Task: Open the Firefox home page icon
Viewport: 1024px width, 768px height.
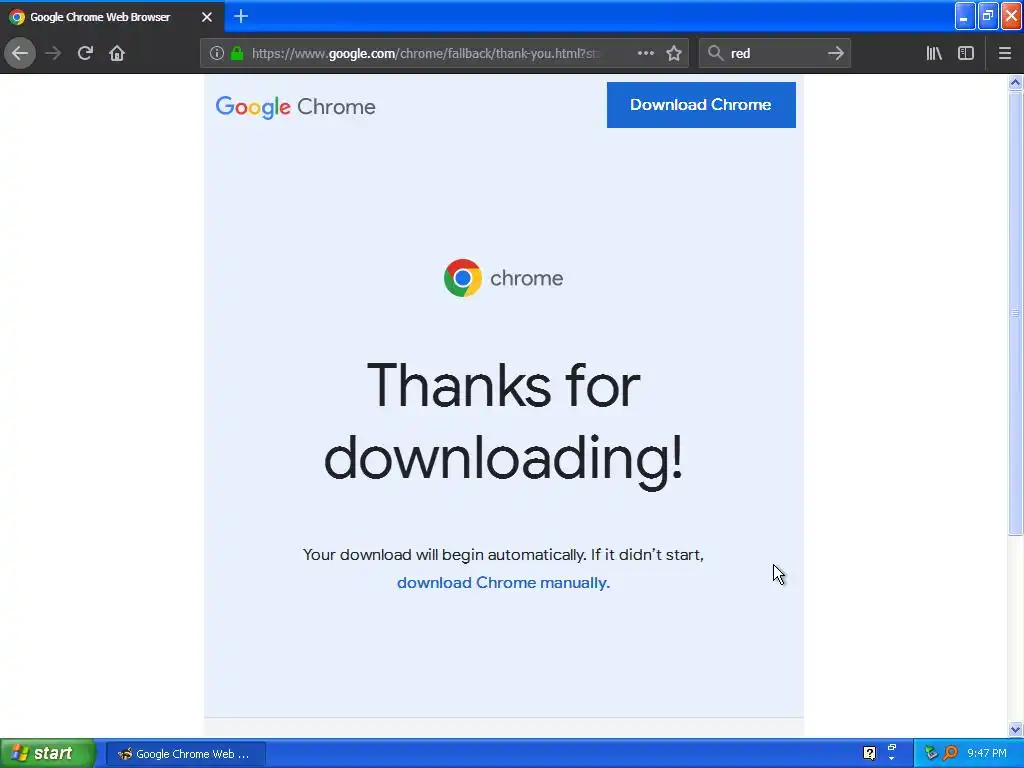Action: [x=117, y=53]
